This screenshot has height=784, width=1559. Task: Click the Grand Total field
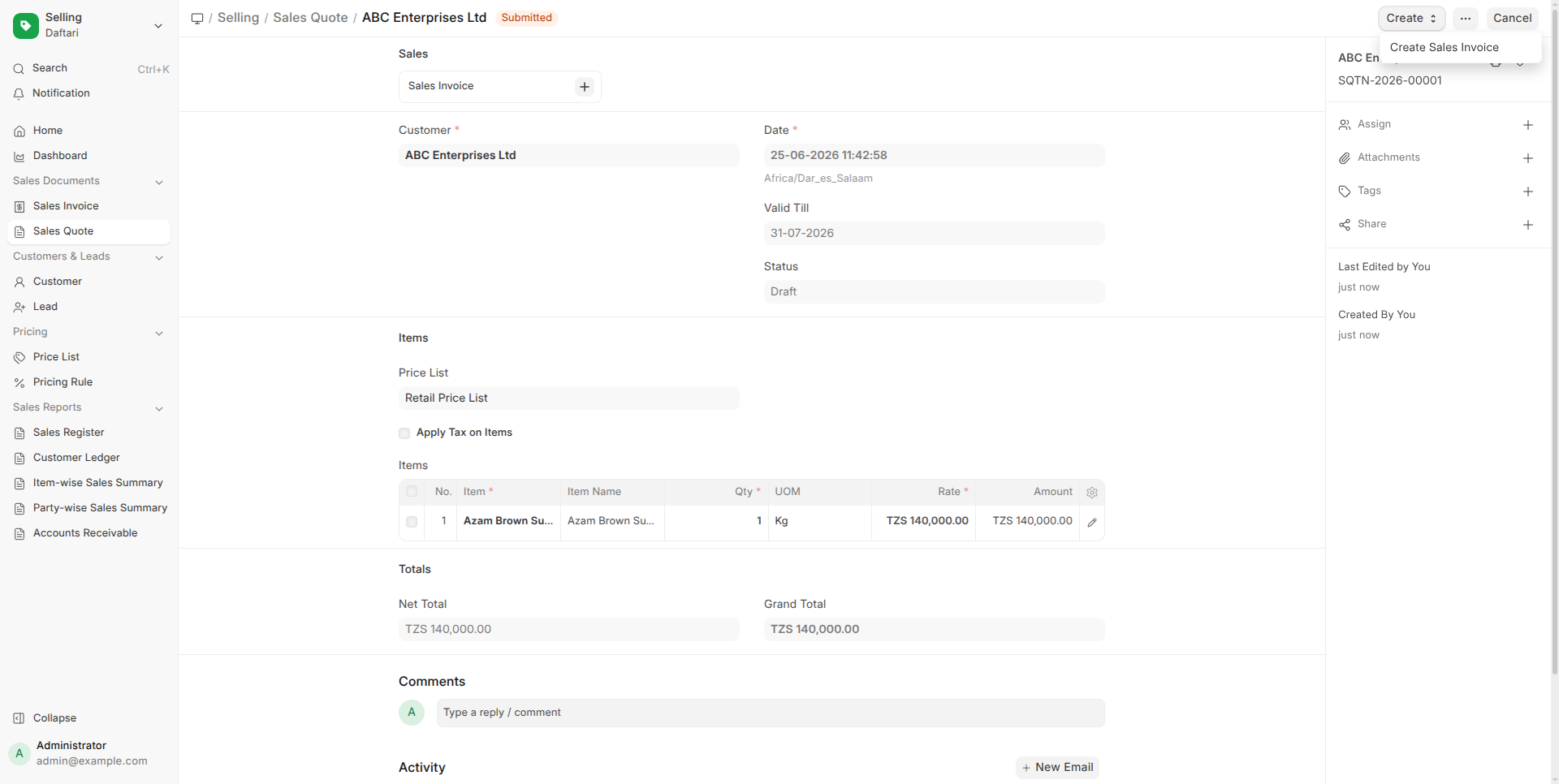(x=934, y=630)
